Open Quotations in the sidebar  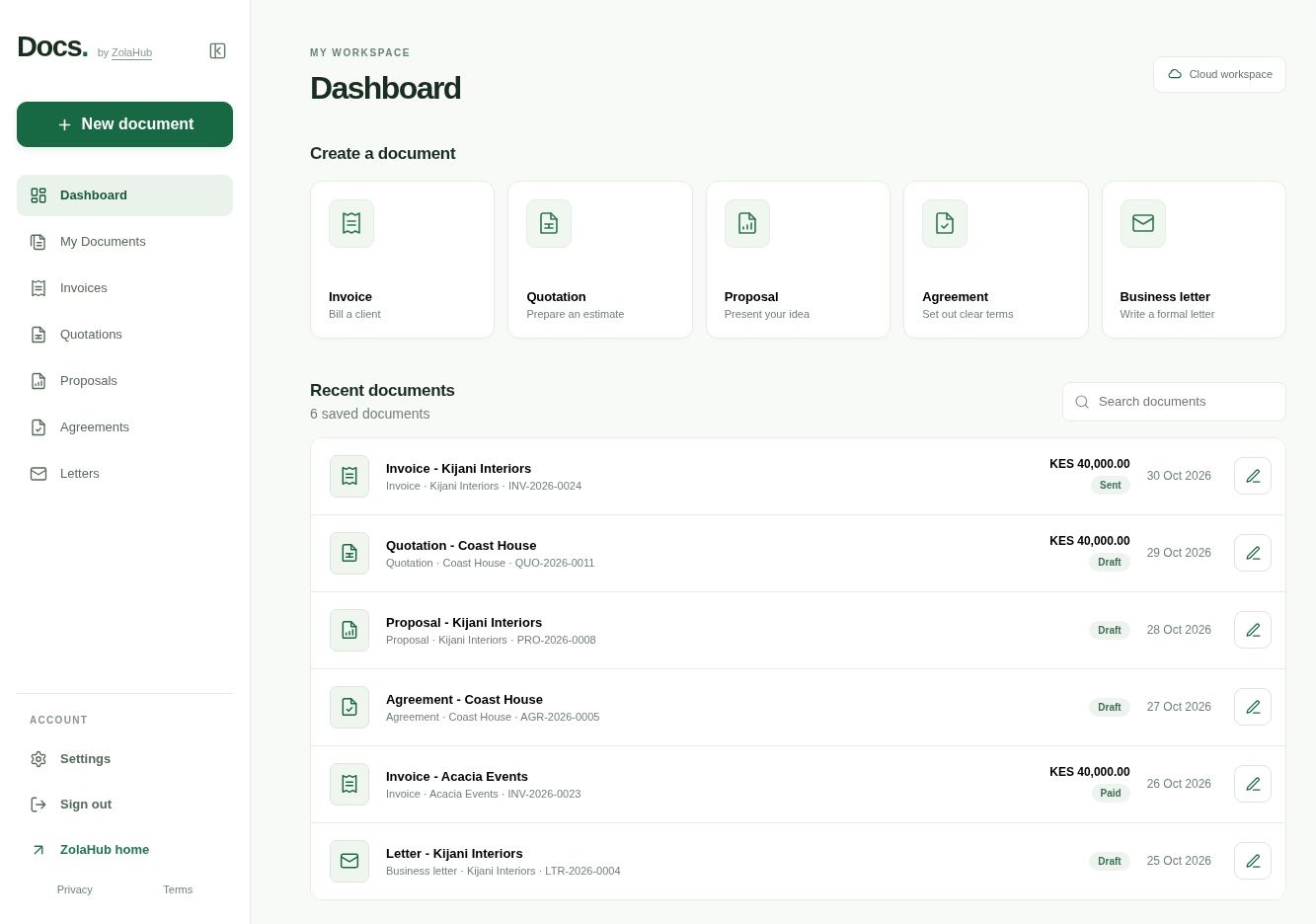click(x=124, y=335)
